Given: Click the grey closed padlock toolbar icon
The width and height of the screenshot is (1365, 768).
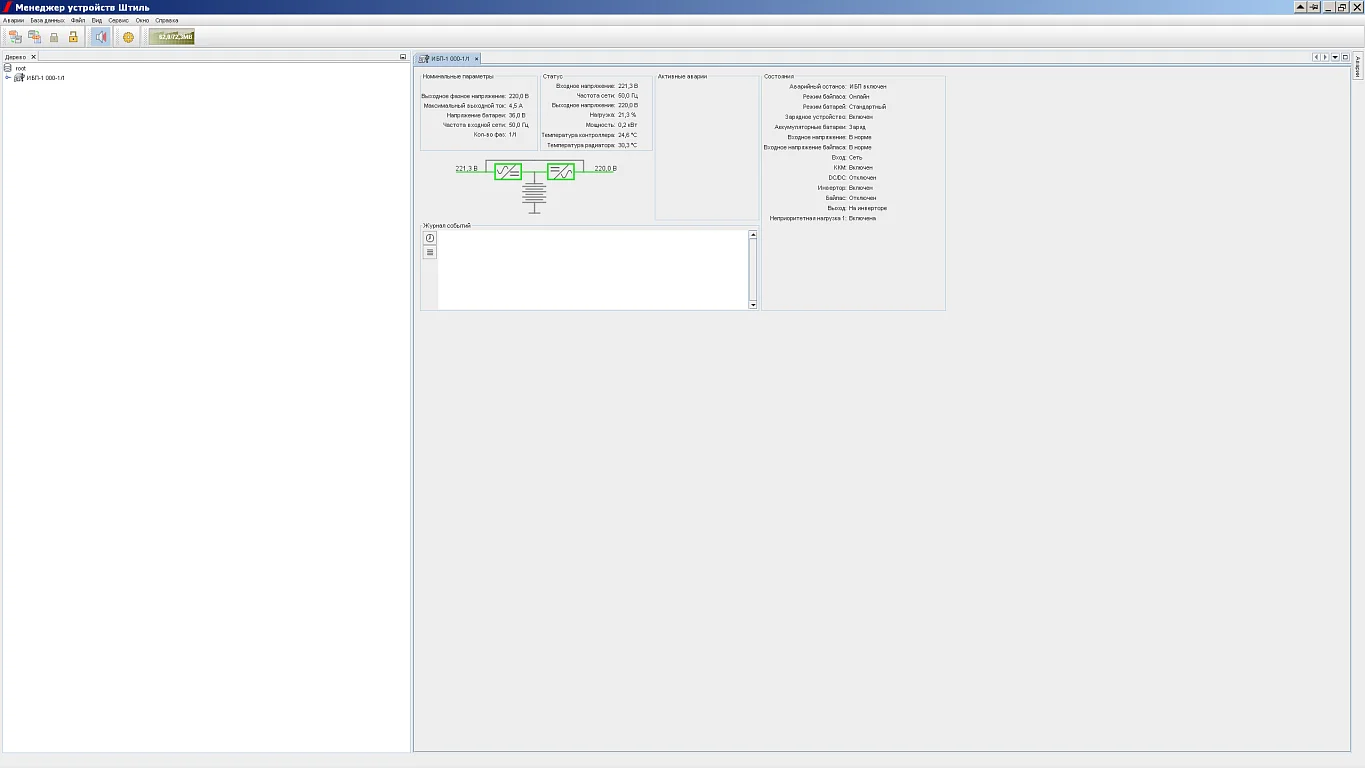Looking at the screenshot, I should [54, 37].
